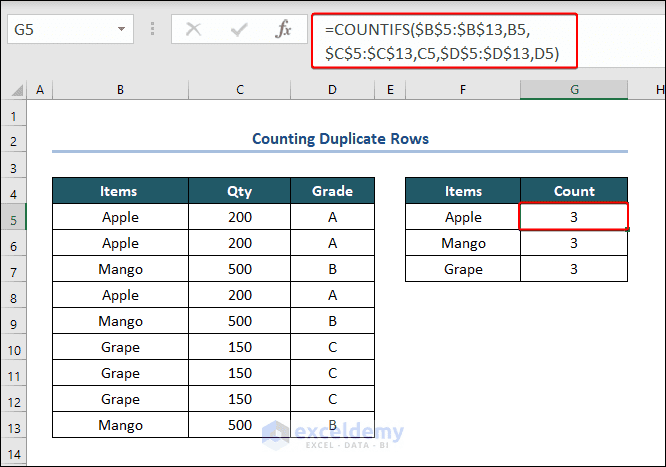The width and height of the screenshot is (666, 467).
Task: Select cell B5 containing Apple
Action: 121,217
